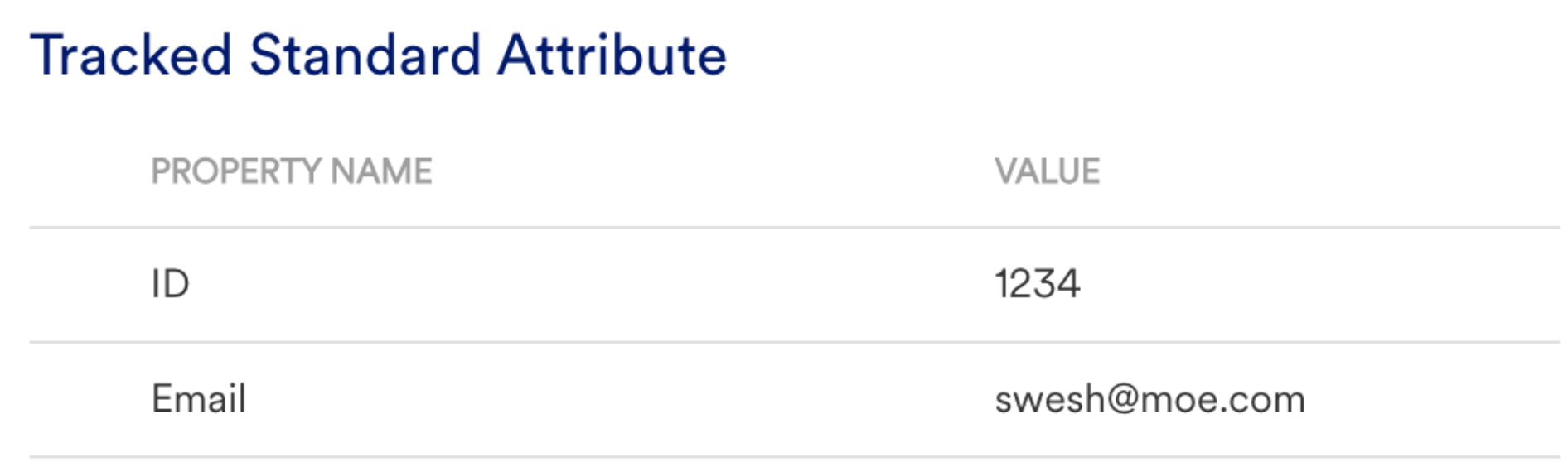The height and width of the screenshot is (467, 1568).
Task: Click the word Attribute in the heading
Action: (612, 55)
